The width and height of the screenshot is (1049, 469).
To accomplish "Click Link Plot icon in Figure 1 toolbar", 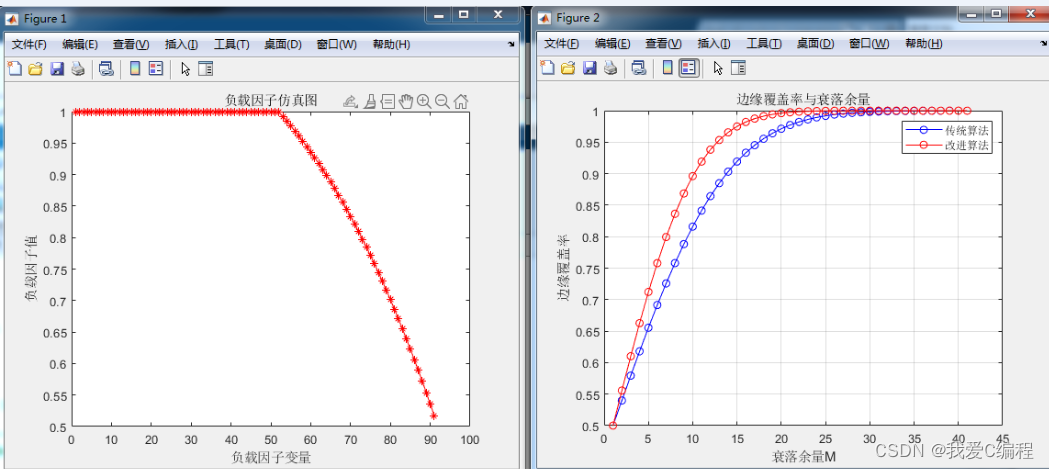I will pos(106,68).
